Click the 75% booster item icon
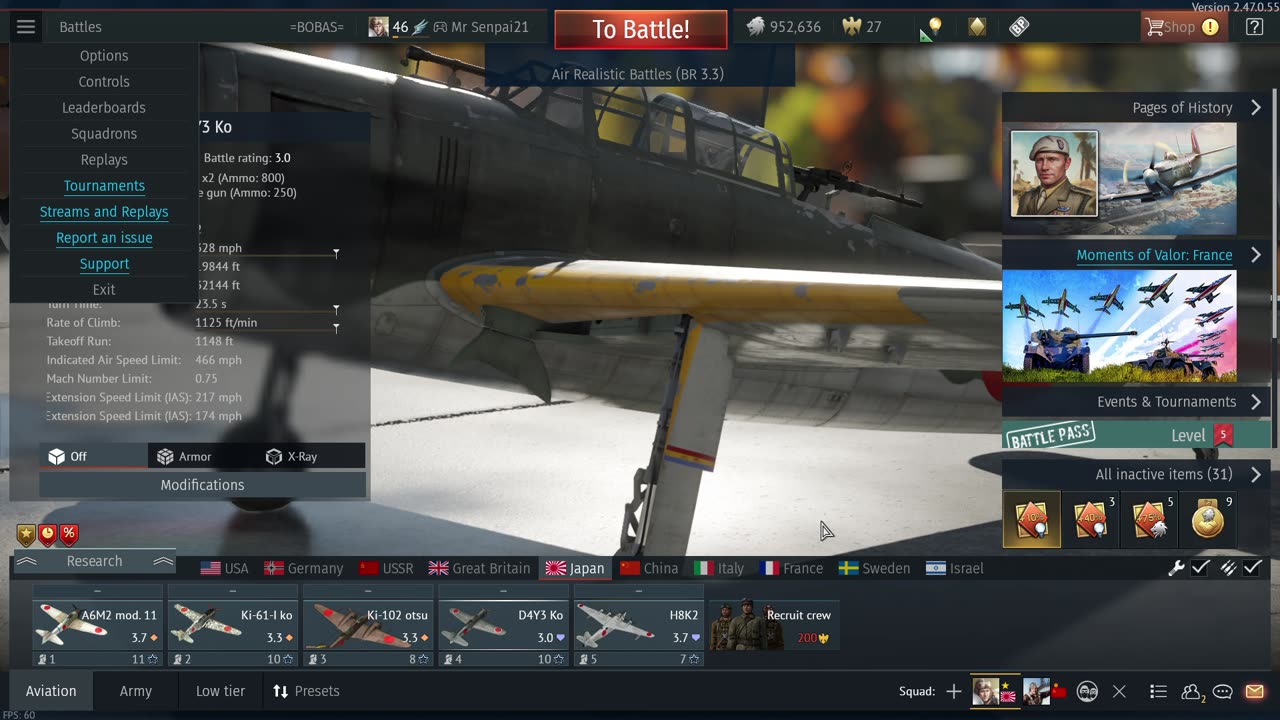 pyautogui.click(x=1148, y=519)
